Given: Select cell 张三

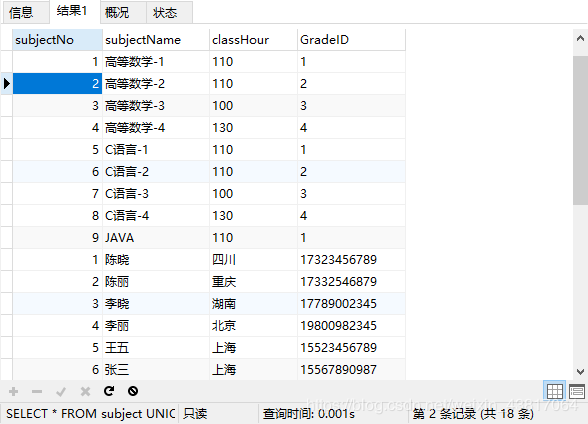Looking at the screenshot, I should (x=156, y=370).
